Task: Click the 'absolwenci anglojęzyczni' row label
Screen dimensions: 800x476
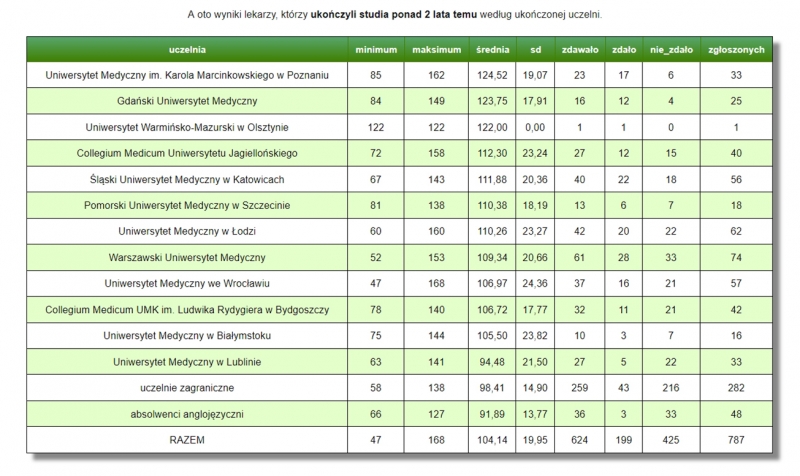Action: pyautogui.click(x=187, y=412)
